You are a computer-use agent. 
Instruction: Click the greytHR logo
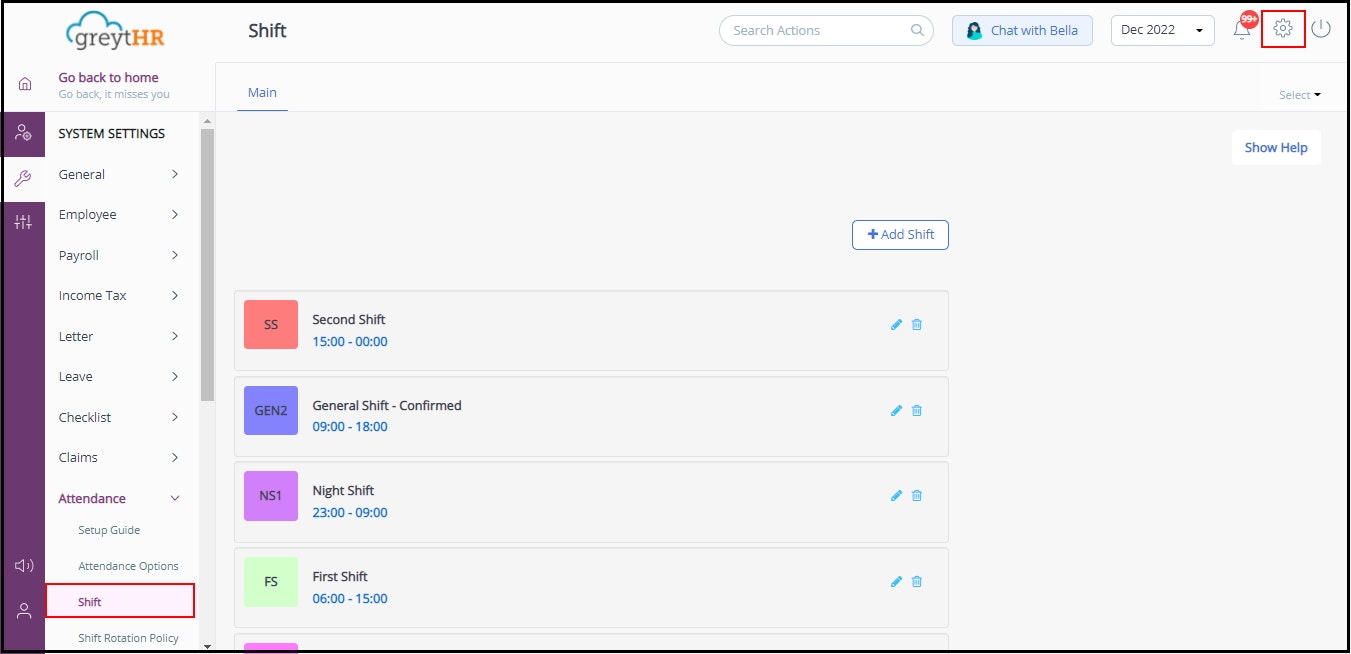point(115,31)
